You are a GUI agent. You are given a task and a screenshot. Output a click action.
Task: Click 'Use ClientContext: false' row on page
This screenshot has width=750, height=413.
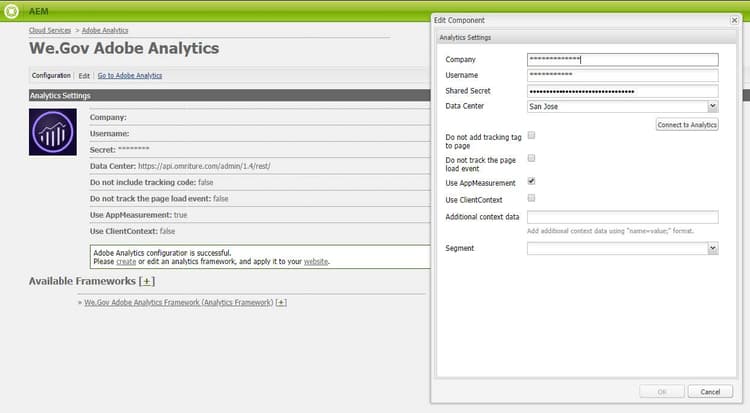point(260,231)
